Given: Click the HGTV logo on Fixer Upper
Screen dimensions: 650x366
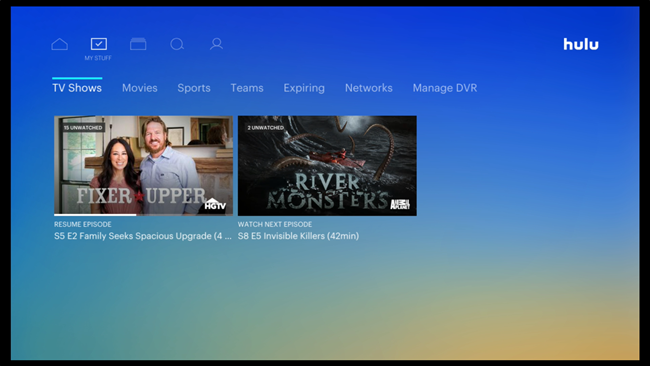Looking at the screenshot, I should [x=216, y=205].
